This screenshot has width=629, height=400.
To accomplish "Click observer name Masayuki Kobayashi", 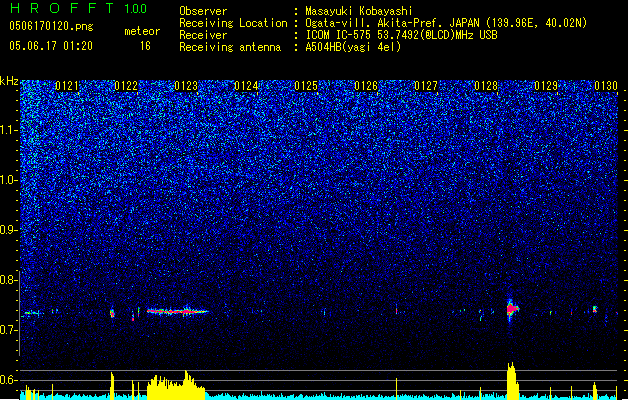I will click(x=359, y=11).
